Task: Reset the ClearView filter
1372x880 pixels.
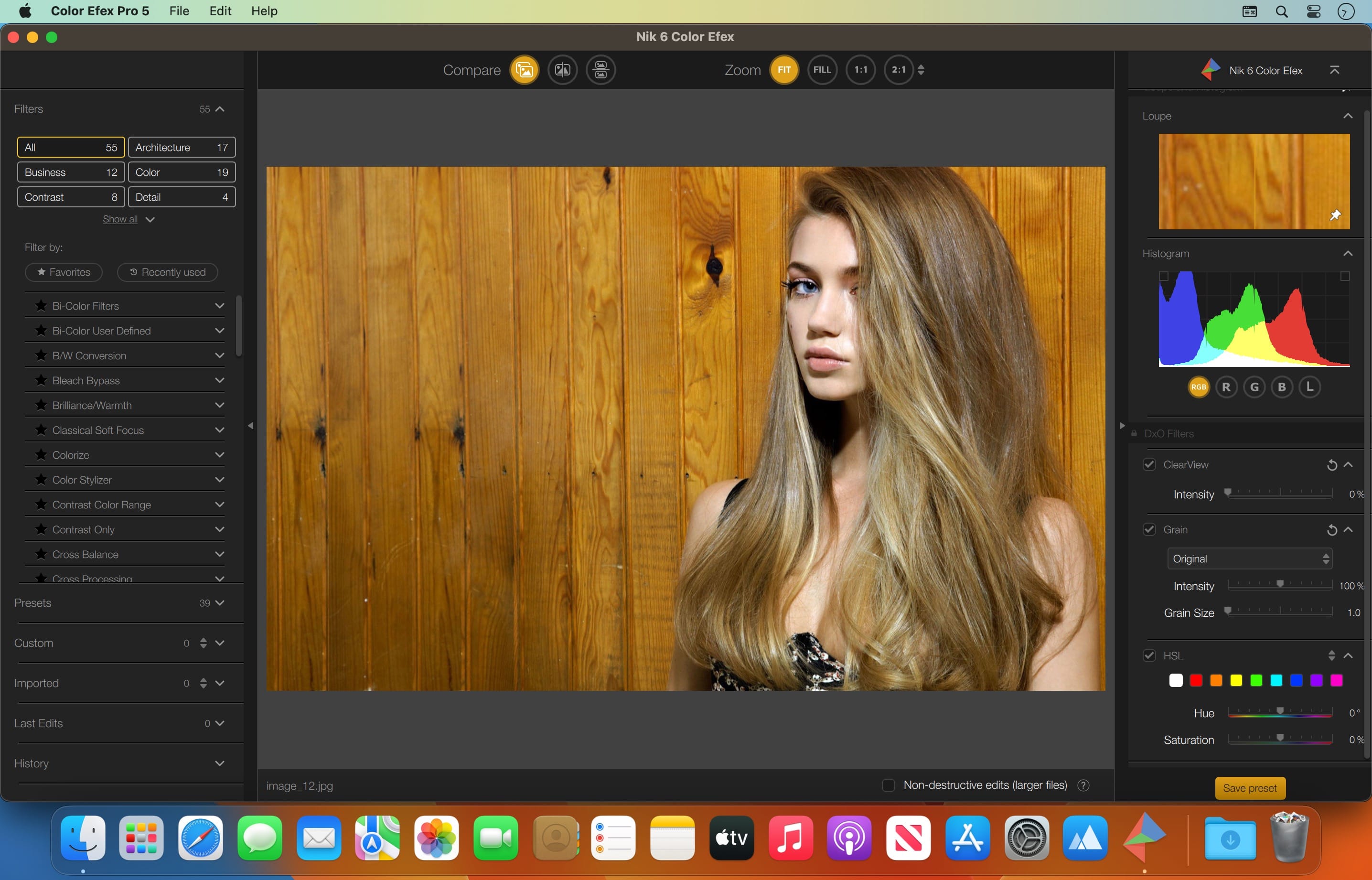Action: (x=1331, y=465)
